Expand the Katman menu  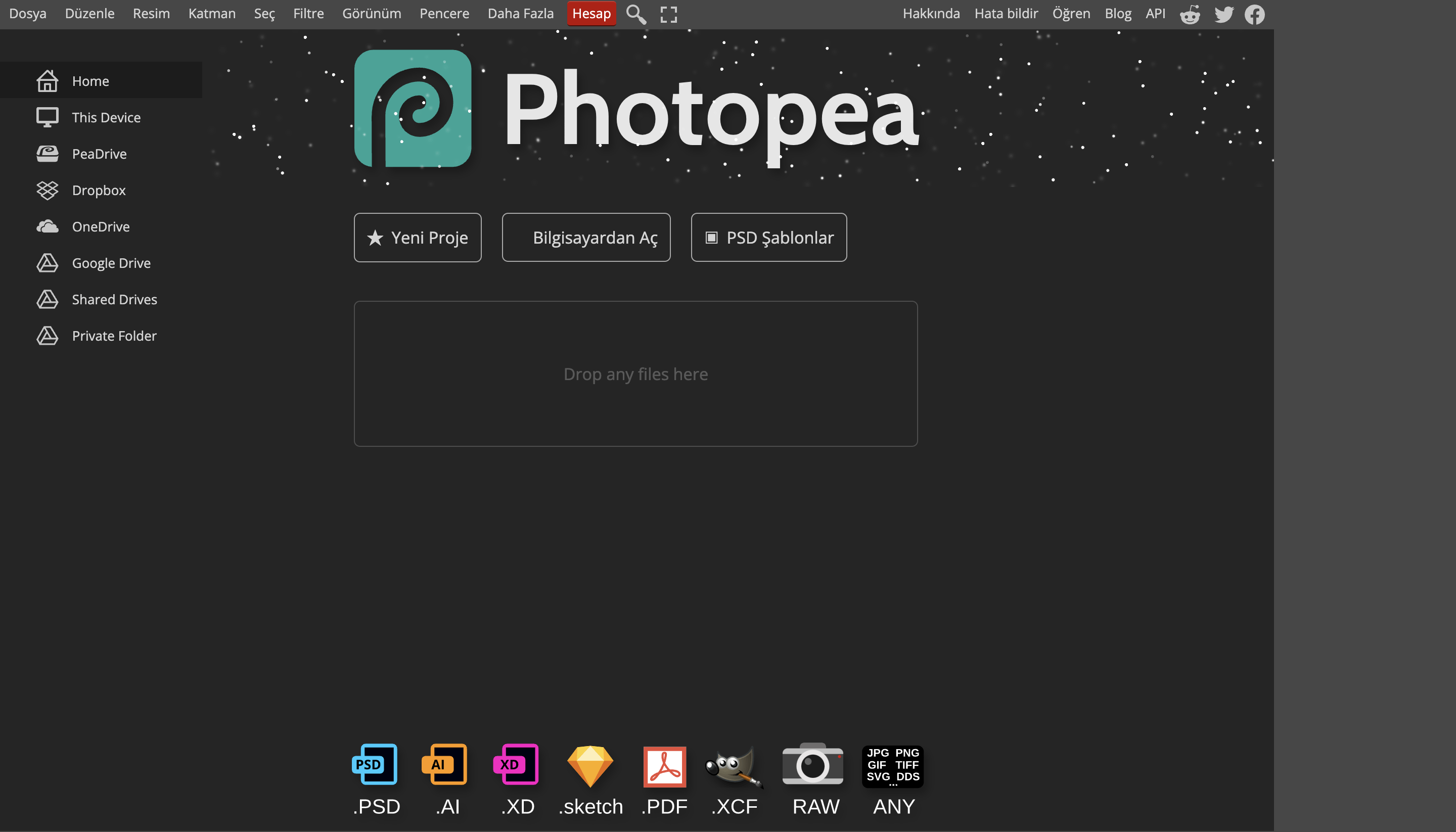211,14
